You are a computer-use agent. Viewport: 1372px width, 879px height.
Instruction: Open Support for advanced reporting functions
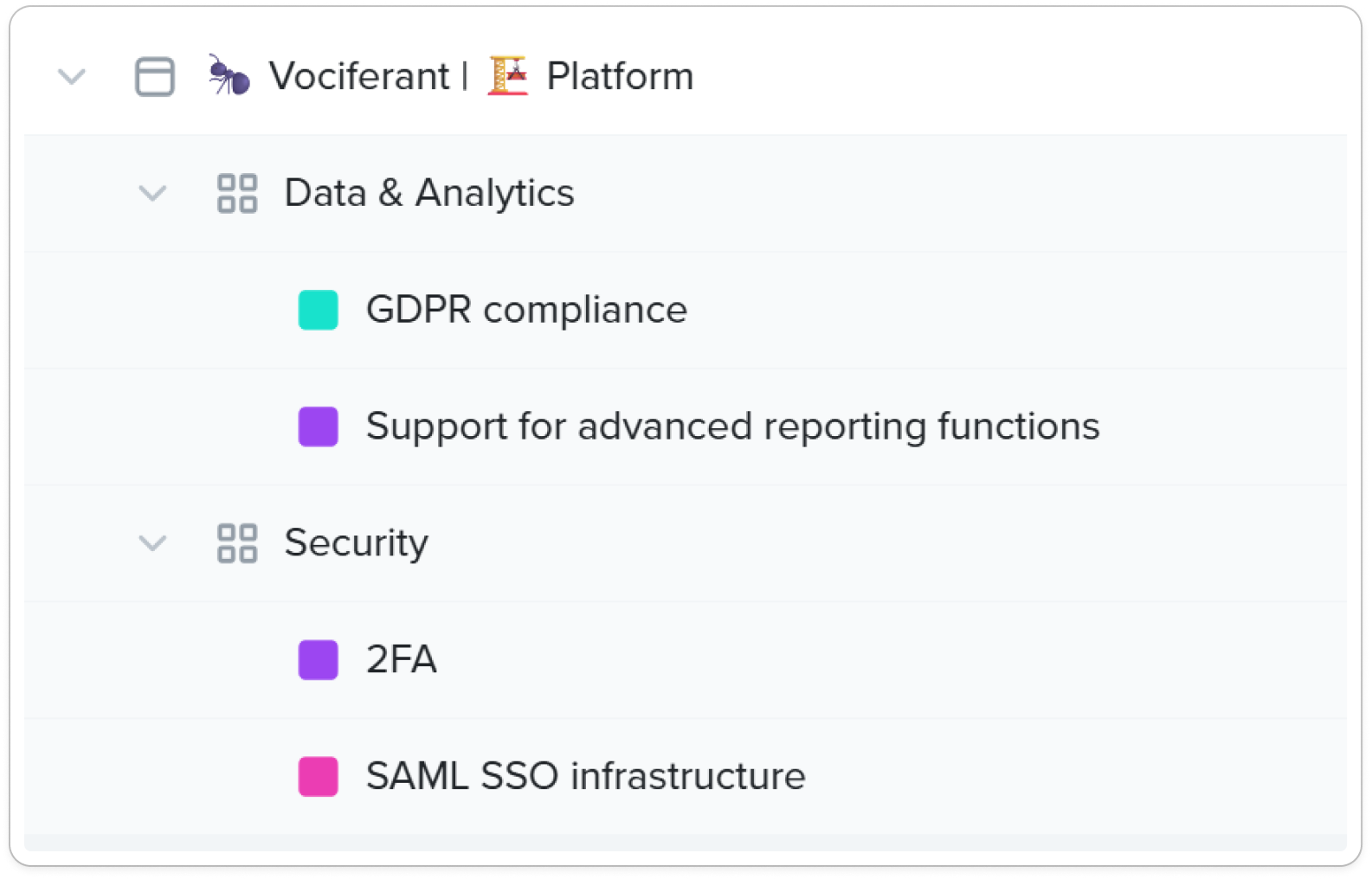pos(732,427)
